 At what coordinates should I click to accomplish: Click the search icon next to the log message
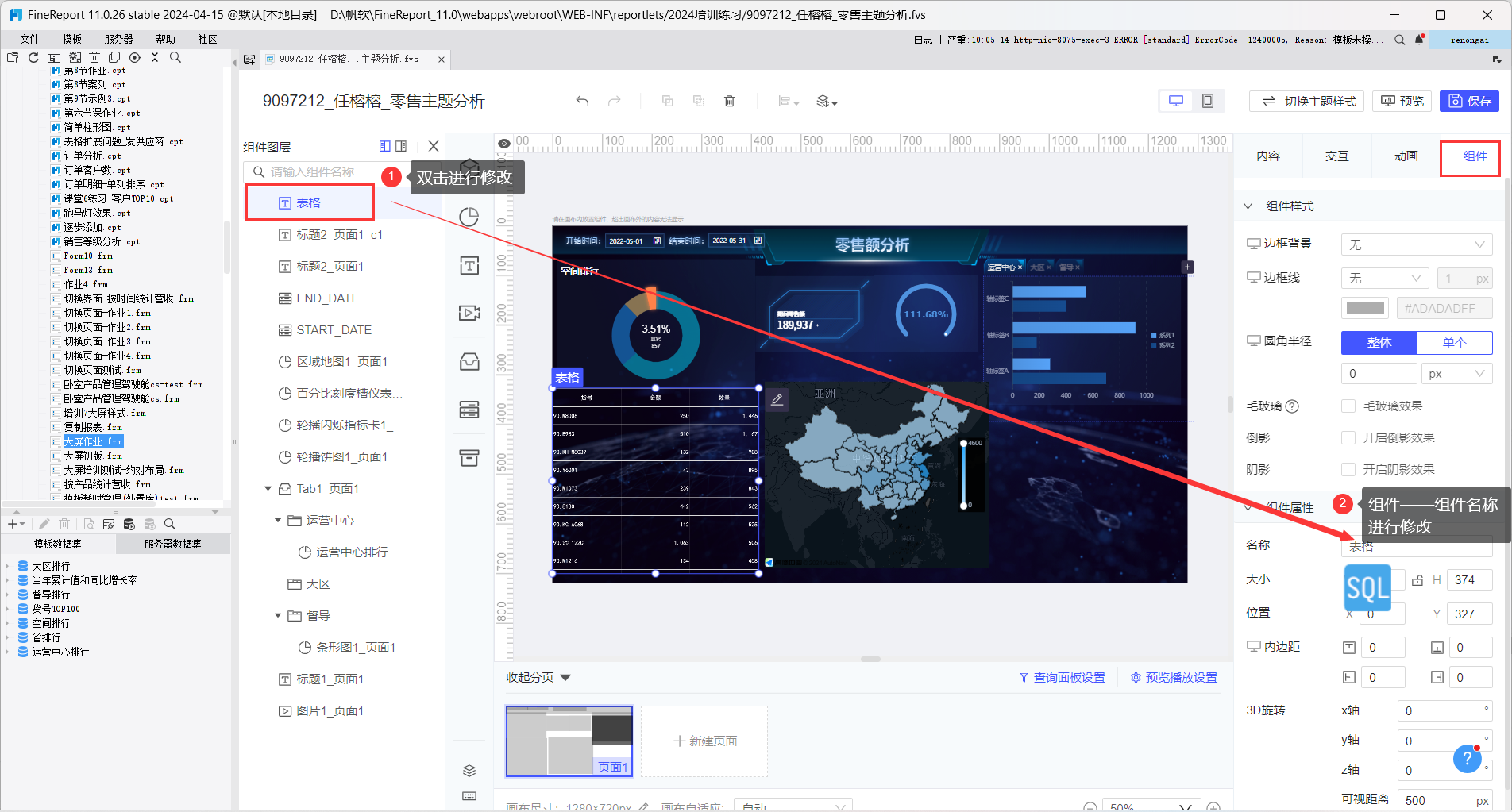point(1399,40)
